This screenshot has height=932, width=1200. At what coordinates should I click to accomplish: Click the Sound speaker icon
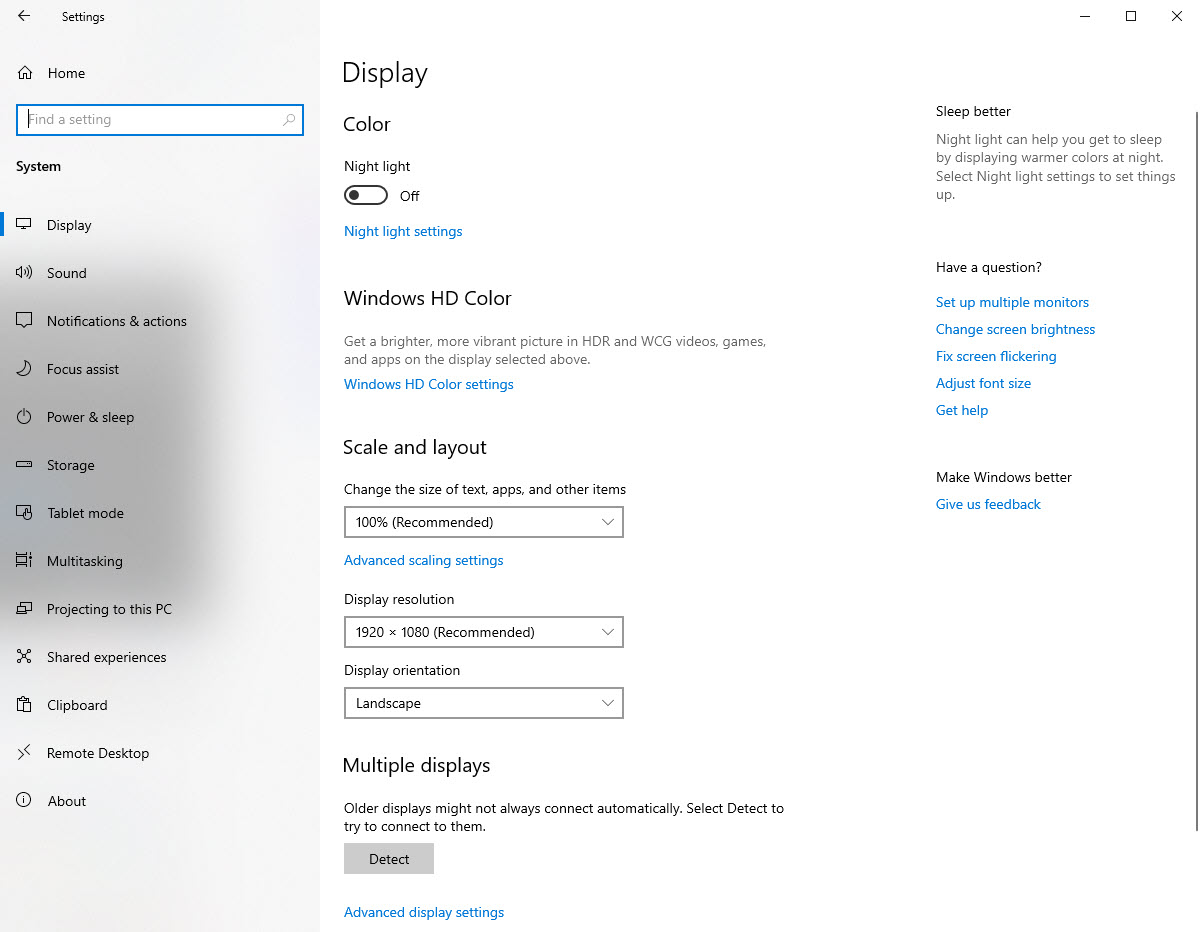pos(24,273)
